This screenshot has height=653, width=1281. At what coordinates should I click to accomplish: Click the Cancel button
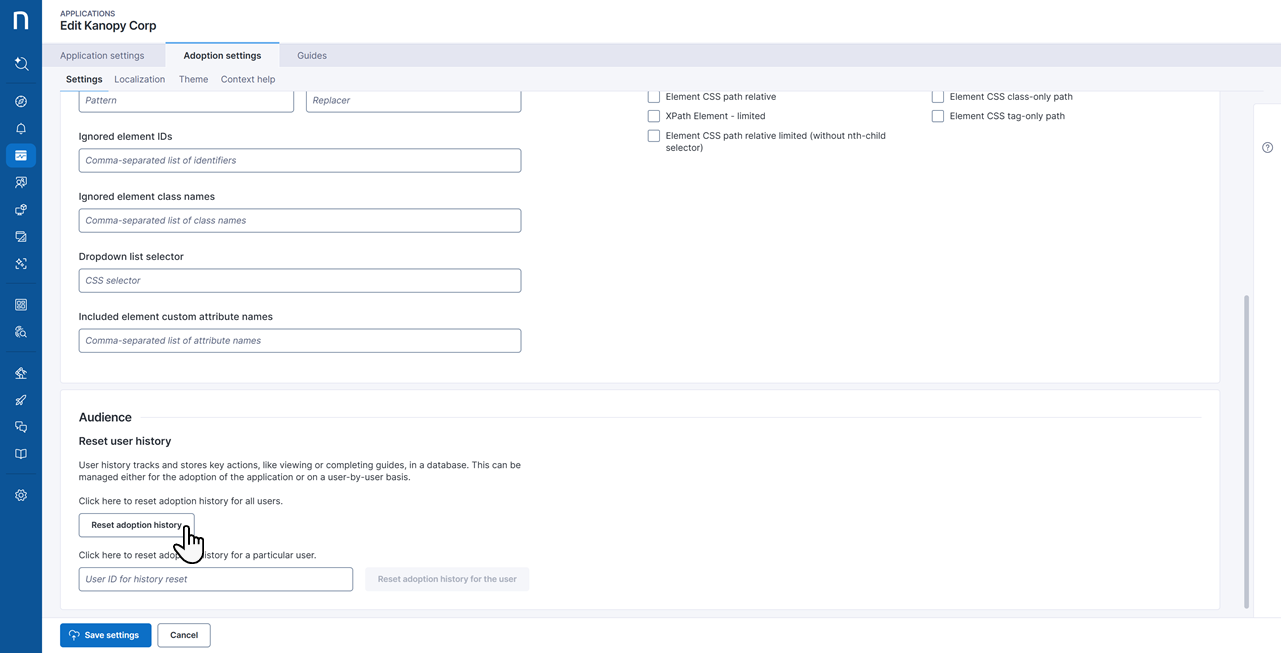184,635
